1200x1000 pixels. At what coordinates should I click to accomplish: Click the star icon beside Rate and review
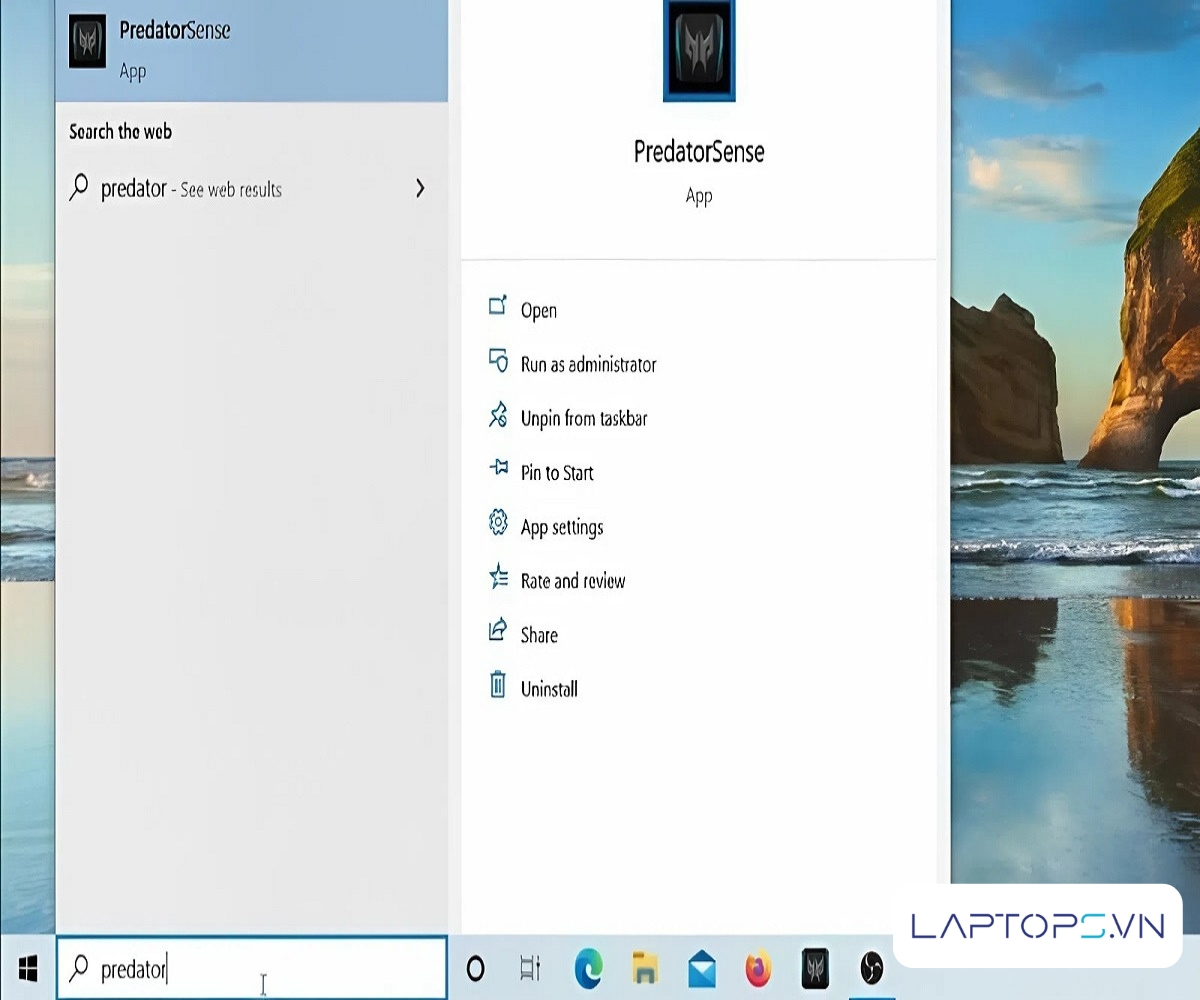pyautogui.click(x=498, y=576)
